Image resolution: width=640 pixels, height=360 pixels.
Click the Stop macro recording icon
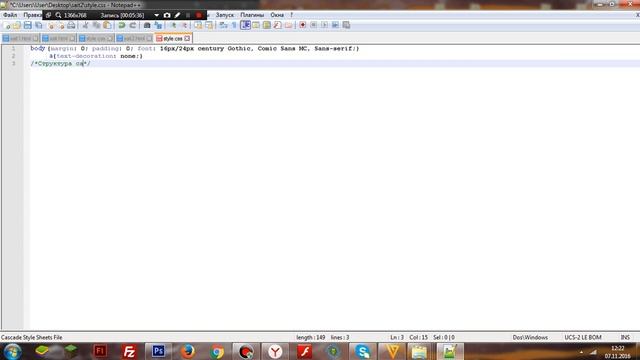313,25
